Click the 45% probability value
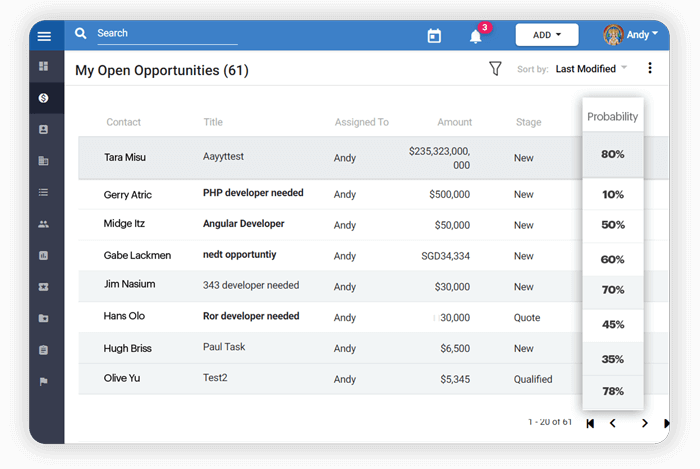The height and width of the screenshot is (469, 700). pos(613,324)
